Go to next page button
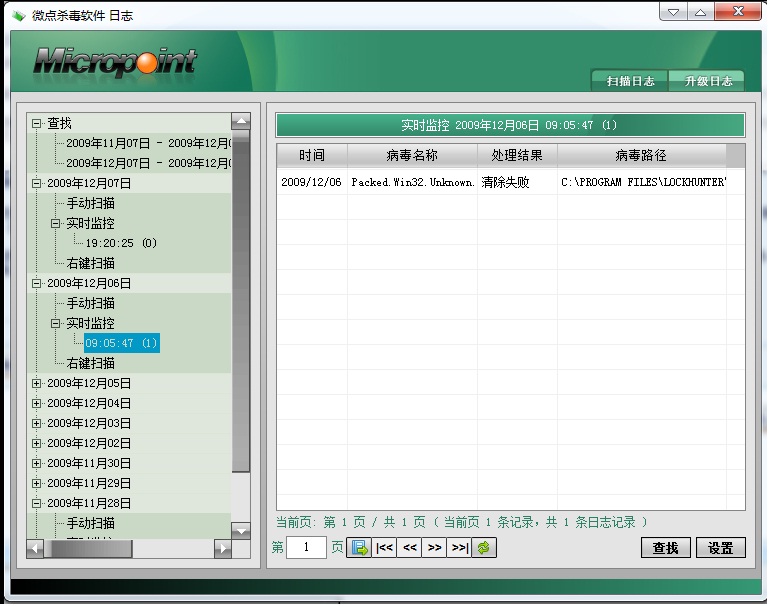Screen dimensions: 771x606 coord(434,547)
